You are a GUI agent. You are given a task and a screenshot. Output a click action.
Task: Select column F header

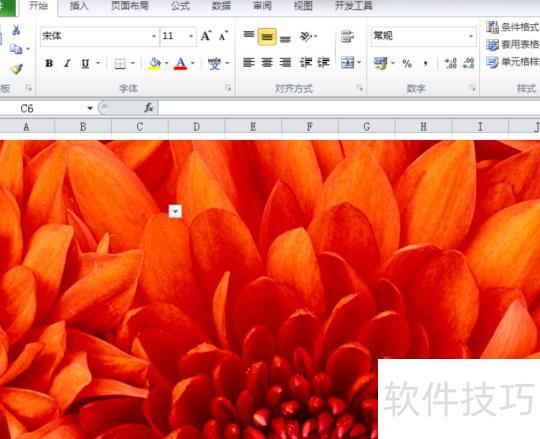click(310, 127)
